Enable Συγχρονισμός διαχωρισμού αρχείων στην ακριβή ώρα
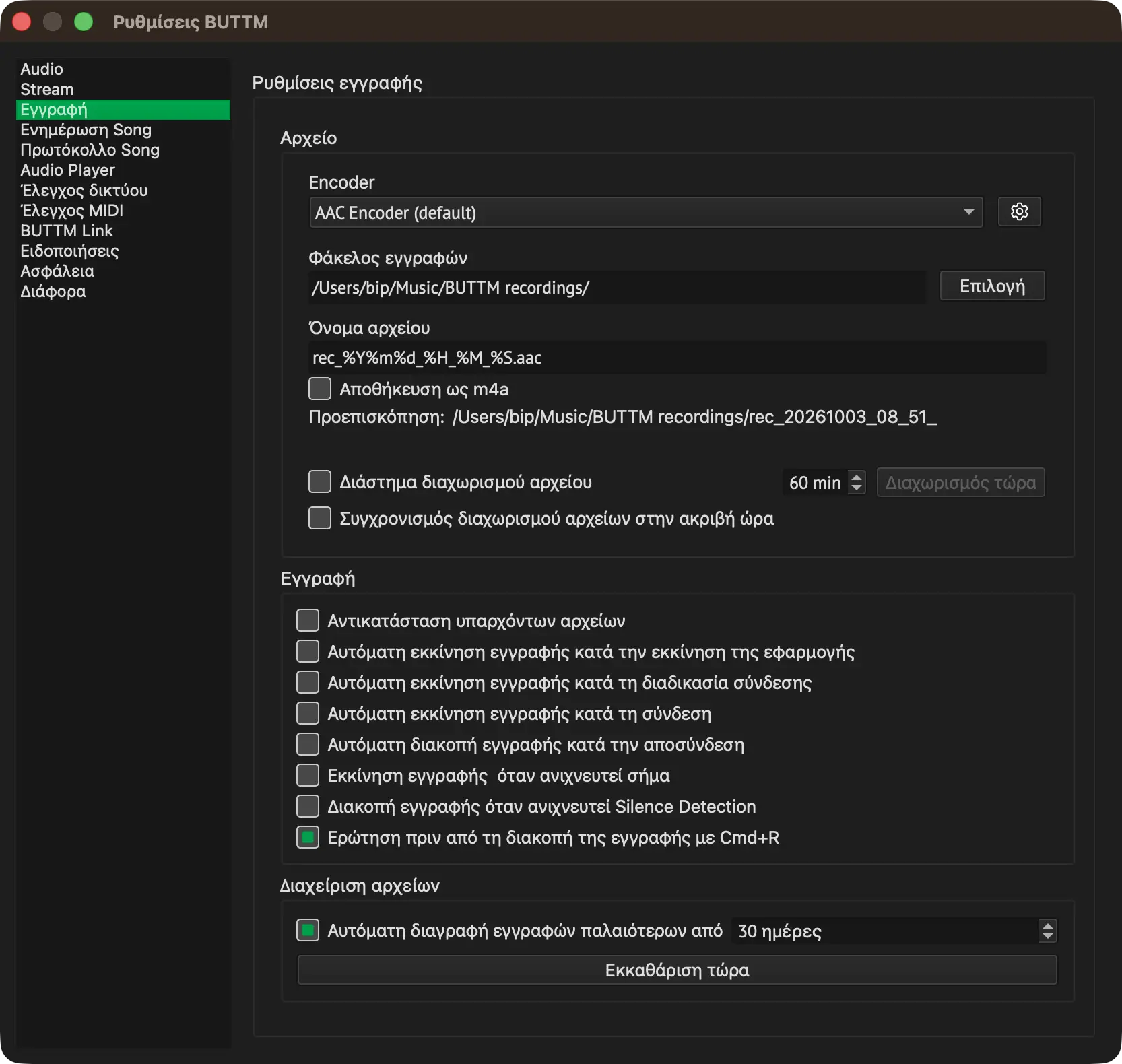The width and height of the screenshot is (1122, 1064). [x=320, y=518]
